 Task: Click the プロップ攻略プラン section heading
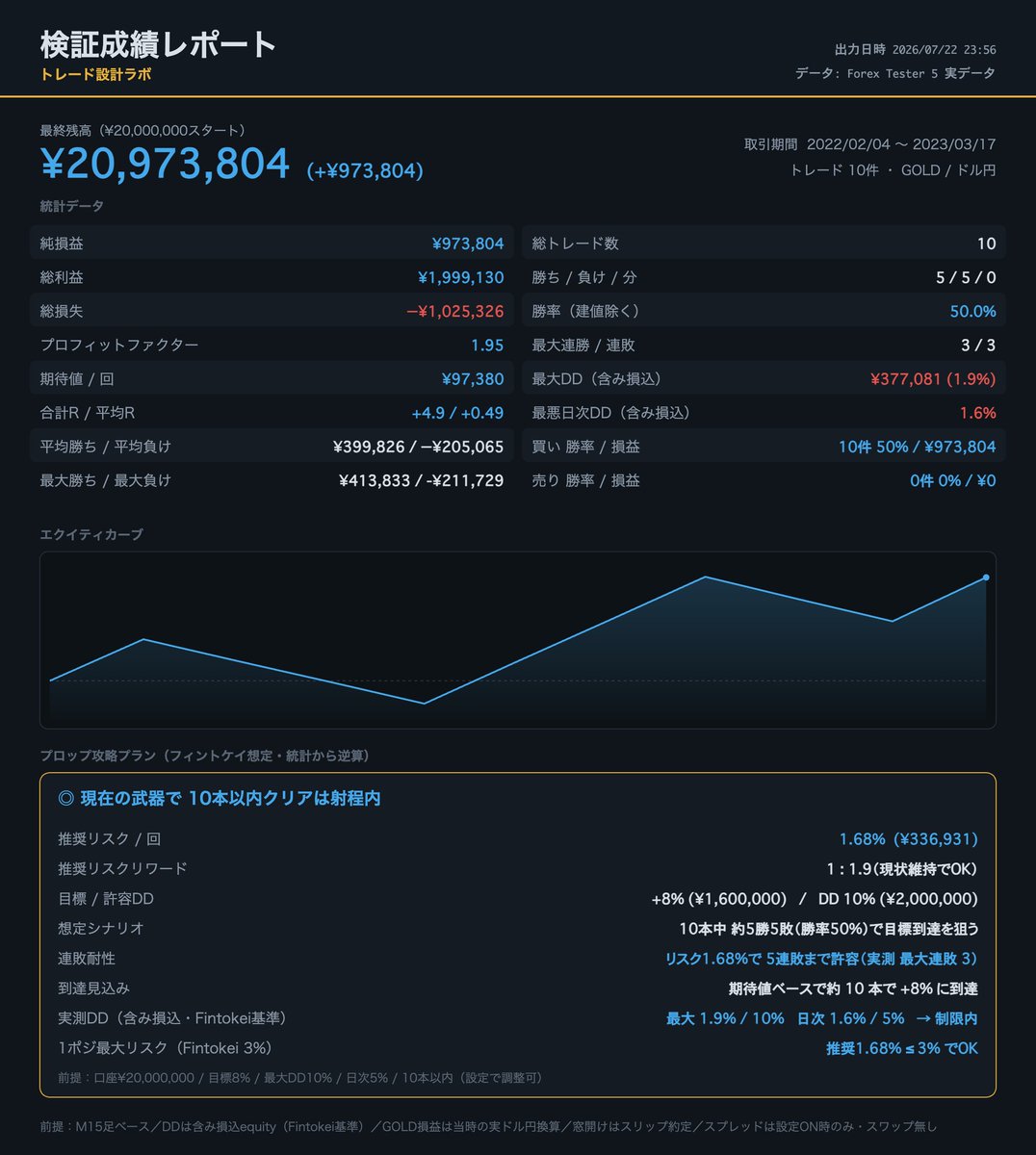pos(205,756)
